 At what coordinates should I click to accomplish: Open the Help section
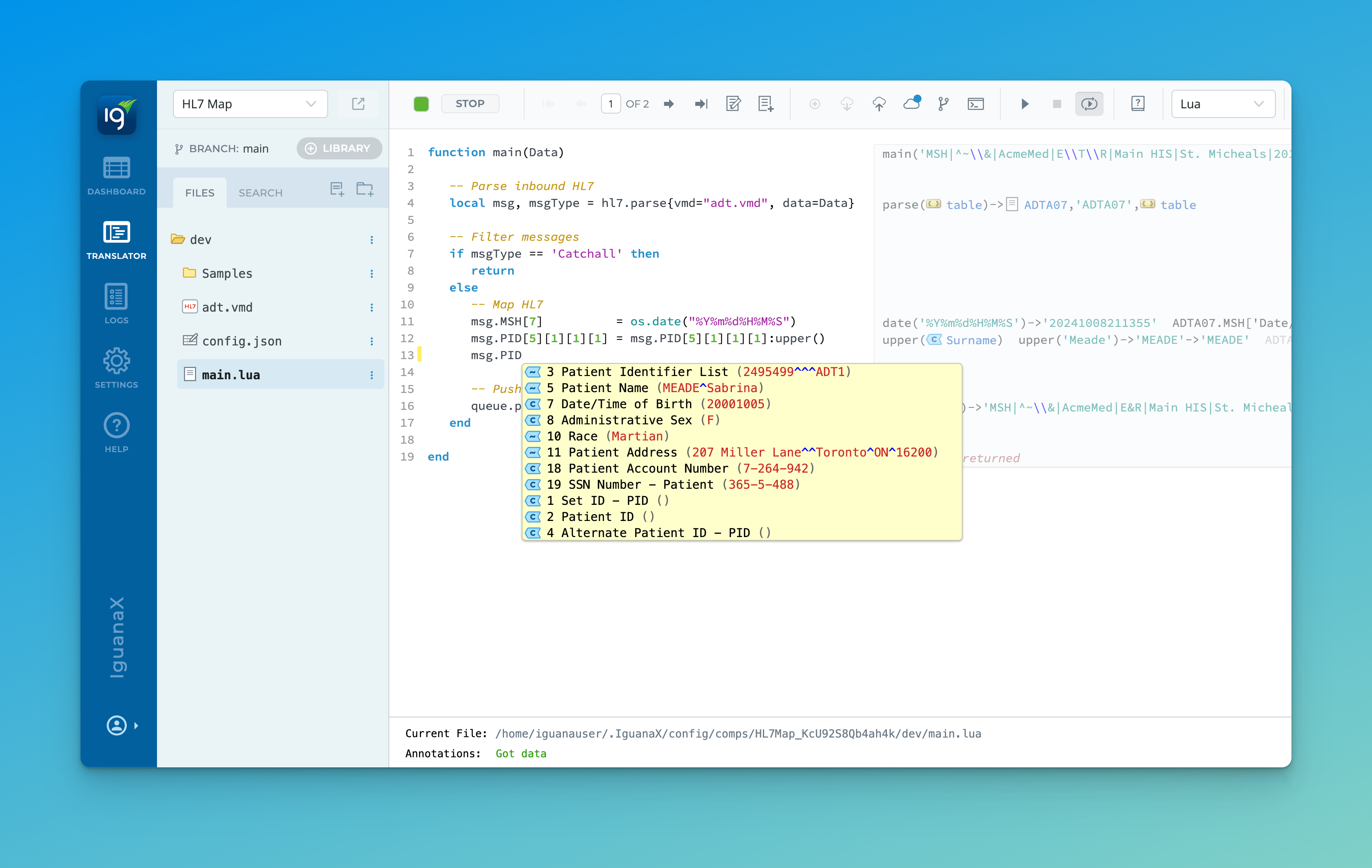pos(116,433)
